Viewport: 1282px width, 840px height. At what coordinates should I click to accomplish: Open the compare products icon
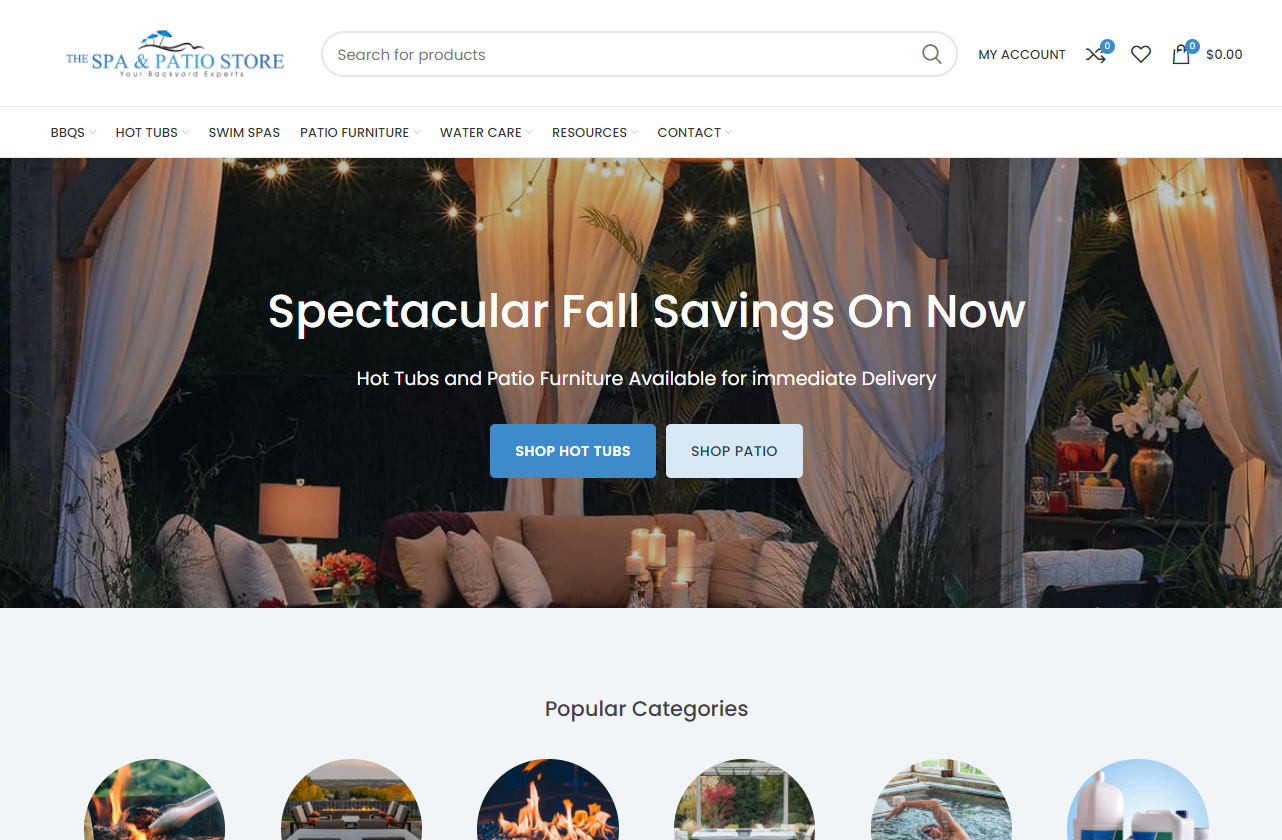pos(1096,55)
